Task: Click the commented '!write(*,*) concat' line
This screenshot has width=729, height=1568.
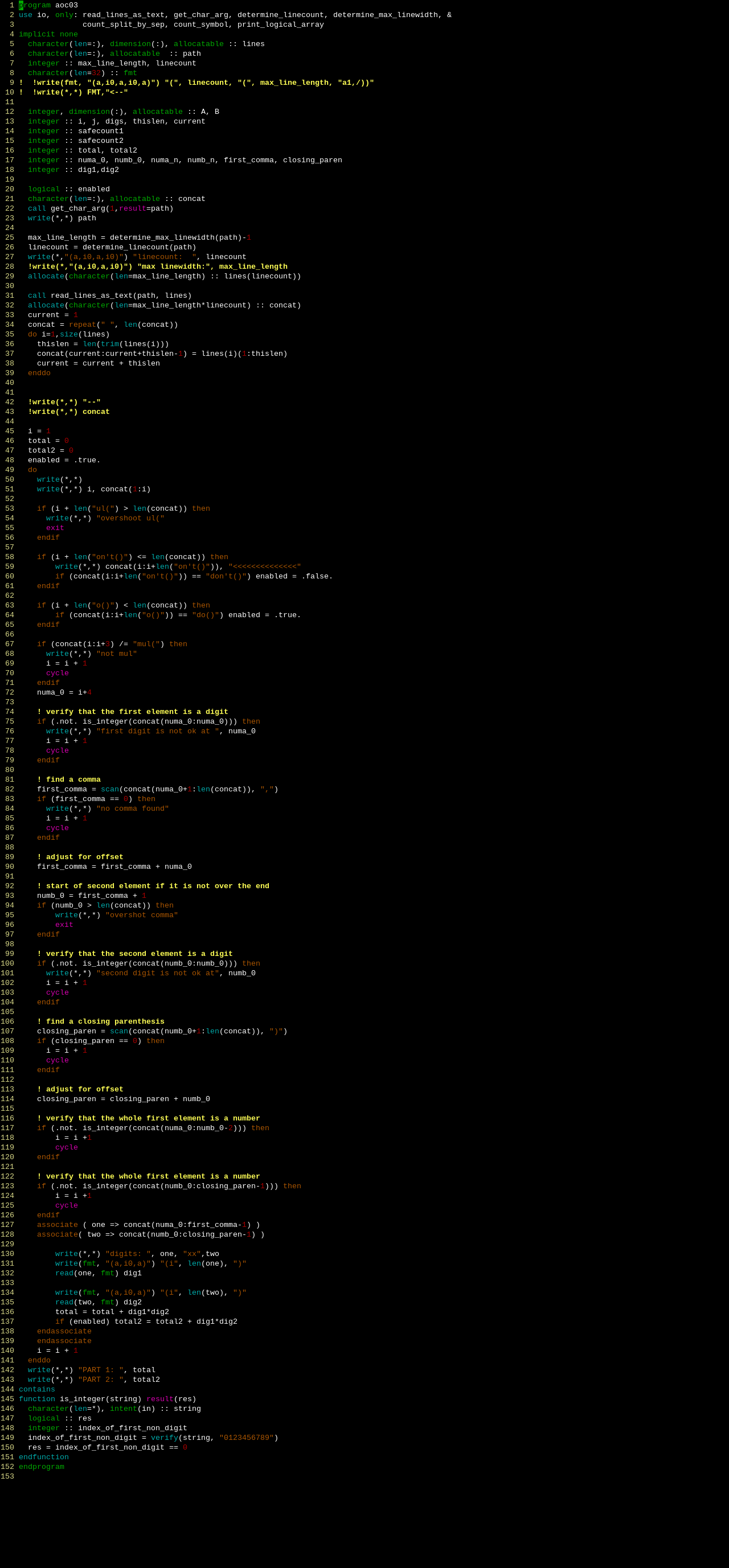Action: 69,412
